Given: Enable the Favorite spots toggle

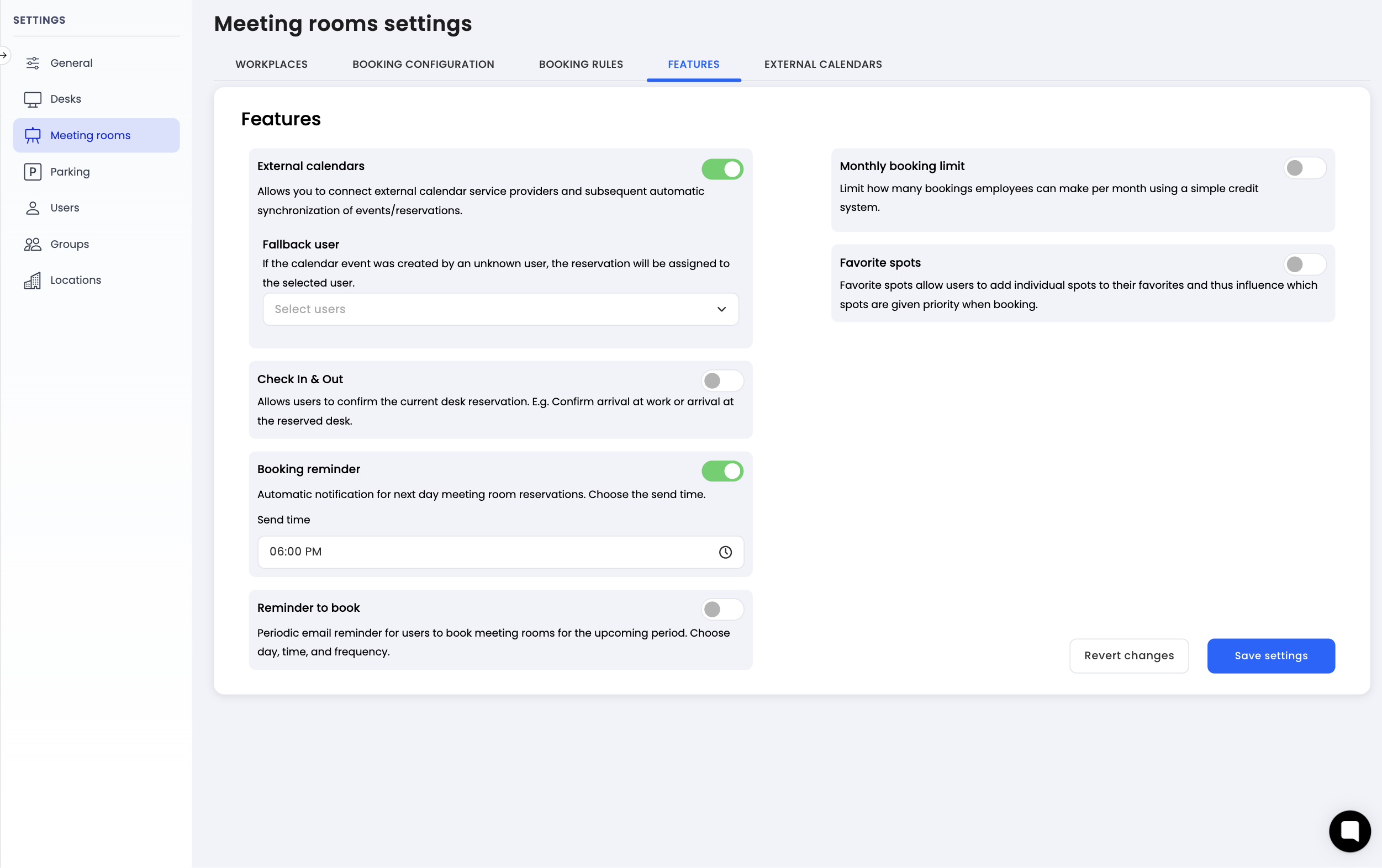Looking at the screenshot, I should (x=1304, y=264).
